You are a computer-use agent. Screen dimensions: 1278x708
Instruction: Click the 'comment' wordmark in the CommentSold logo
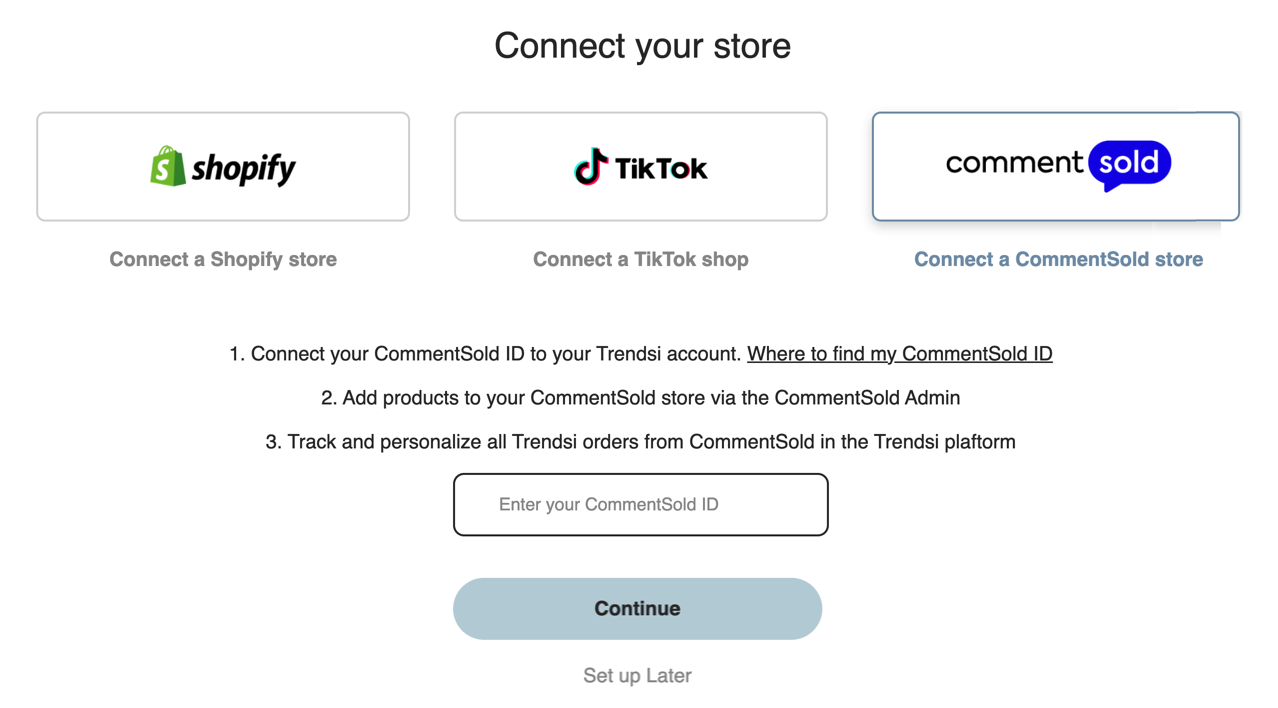(x=1014, y=163)
